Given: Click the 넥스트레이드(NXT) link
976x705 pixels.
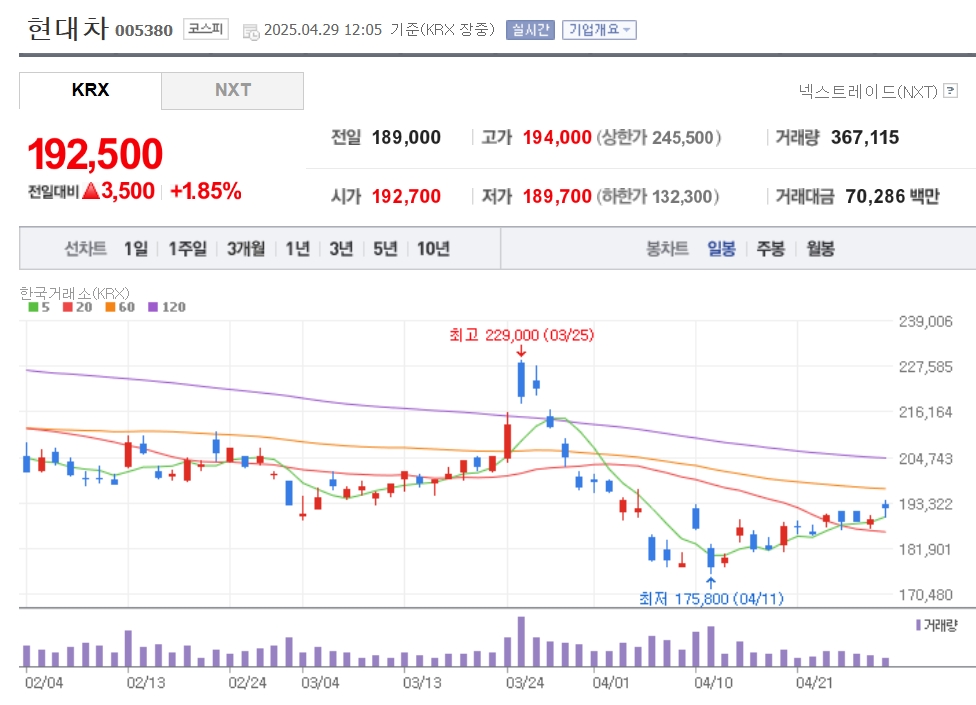Looking at the screenshot, I should pyautogui.click(x=868, y=91).
